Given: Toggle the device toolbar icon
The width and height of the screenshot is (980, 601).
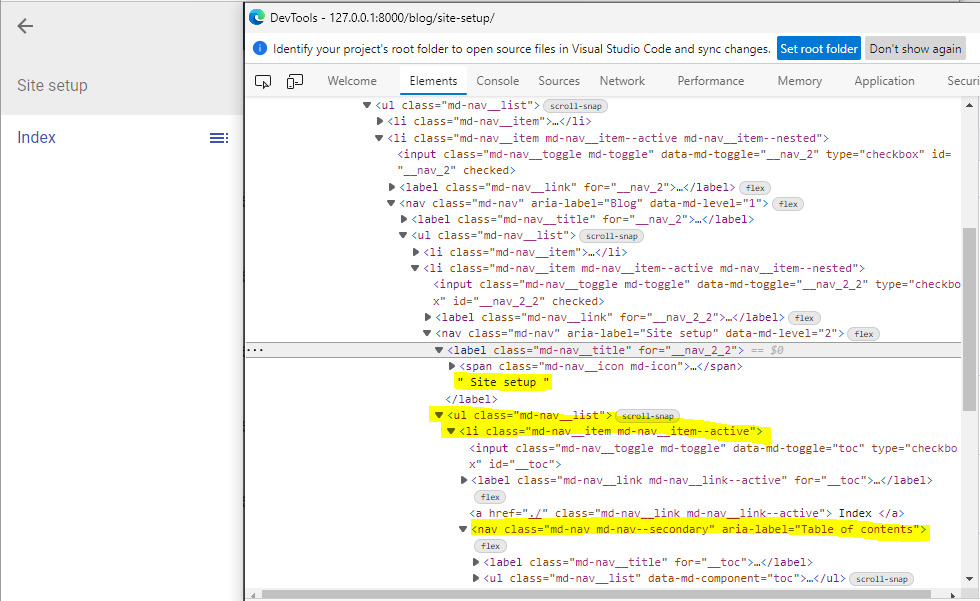Looking at the screenshot, I should click(294, 80).
